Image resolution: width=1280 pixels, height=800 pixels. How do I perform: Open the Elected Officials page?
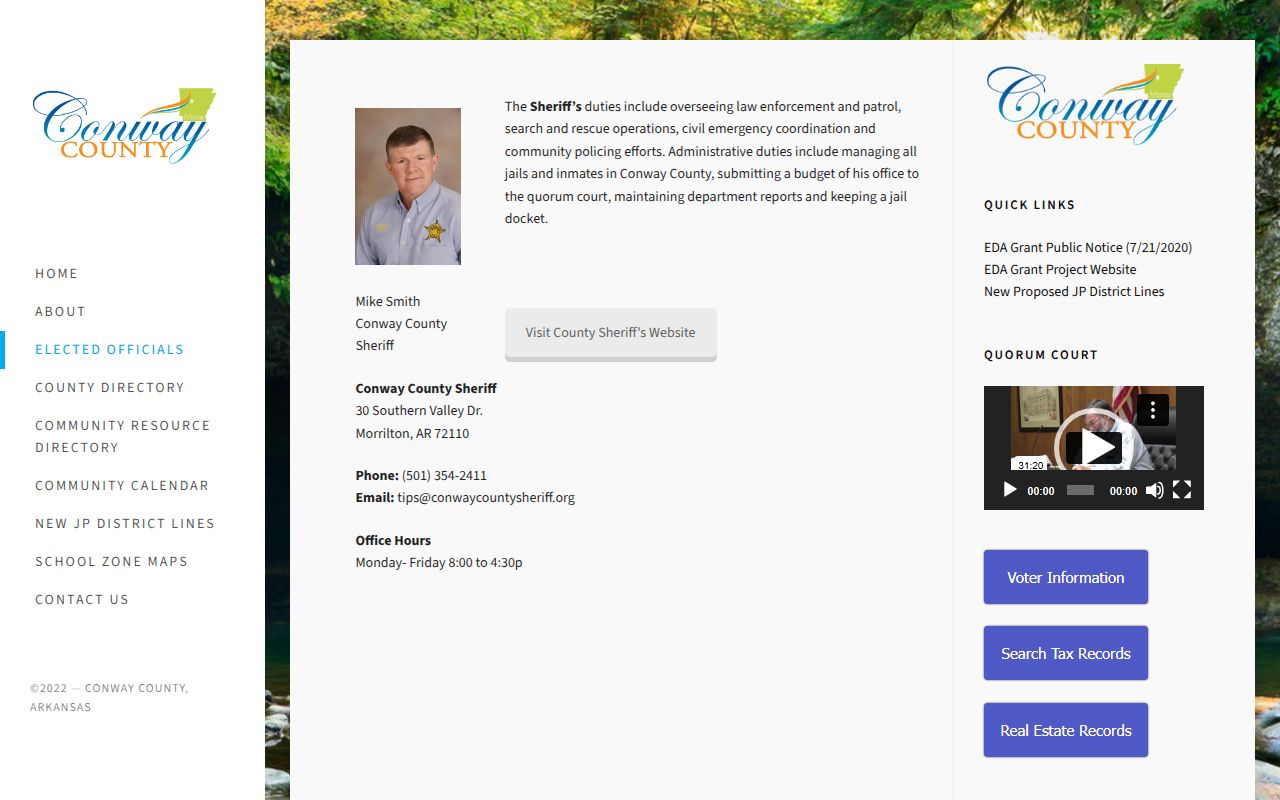click(110, 349)
